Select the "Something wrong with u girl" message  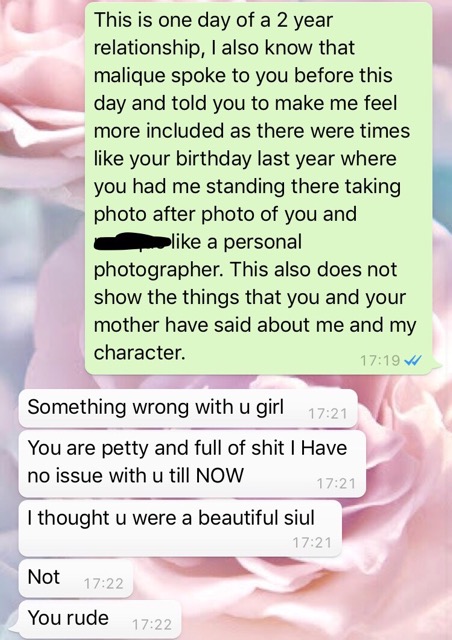tap(188, 408)
